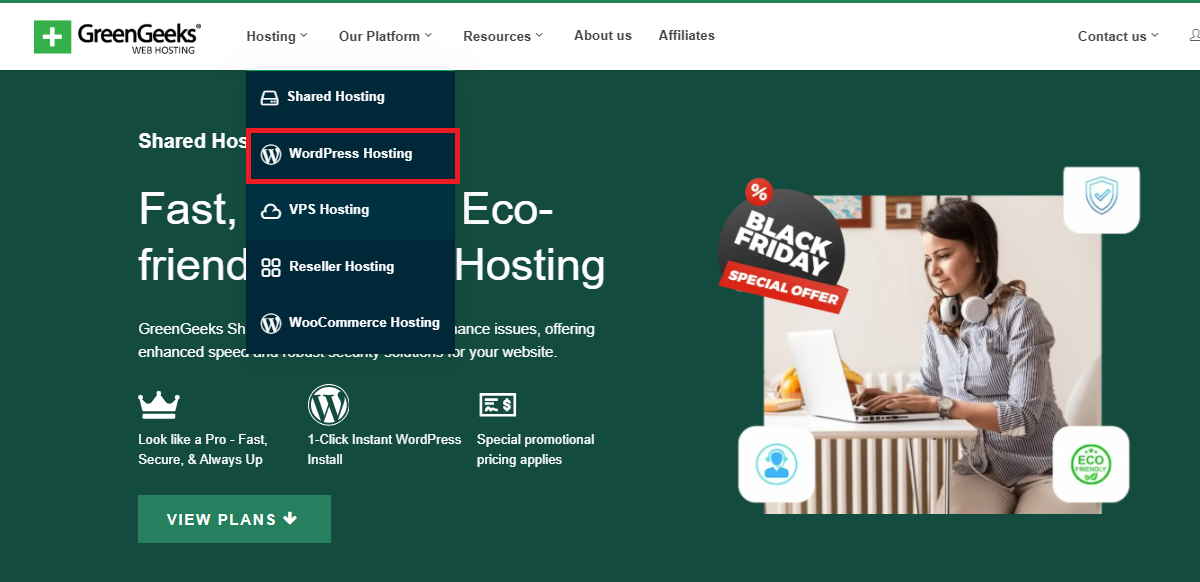Expand the Resources menu

coord(503,36)
